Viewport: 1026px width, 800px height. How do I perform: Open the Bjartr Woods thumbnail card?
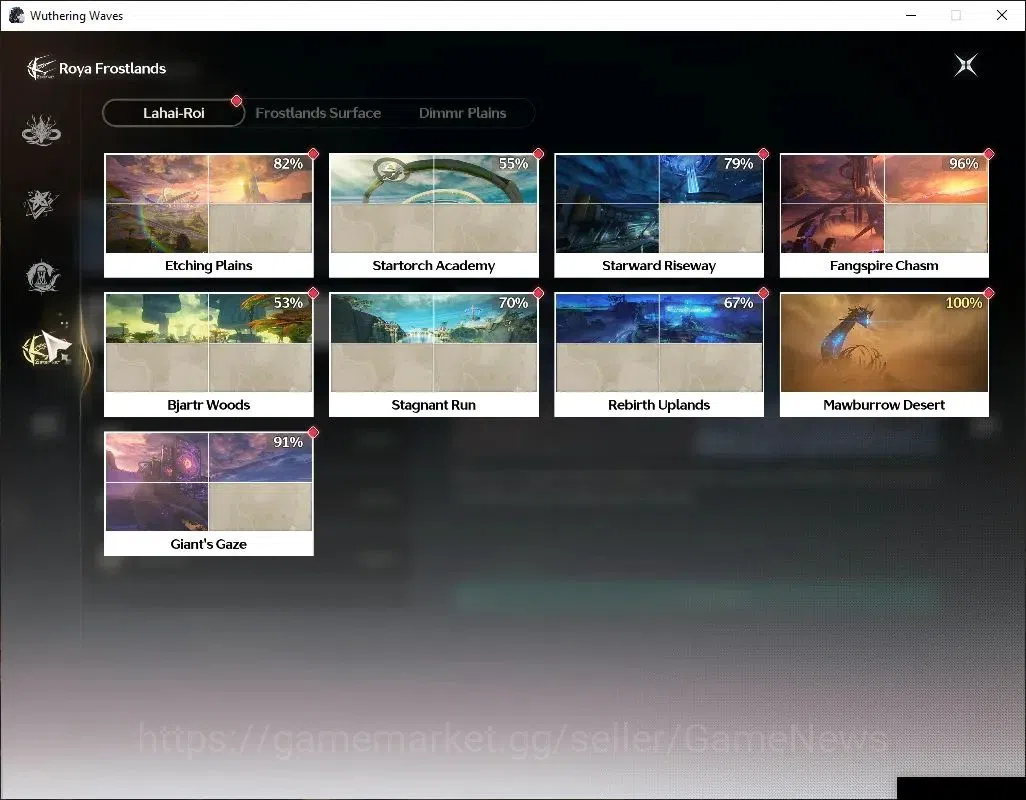click(x=209, y=355)
